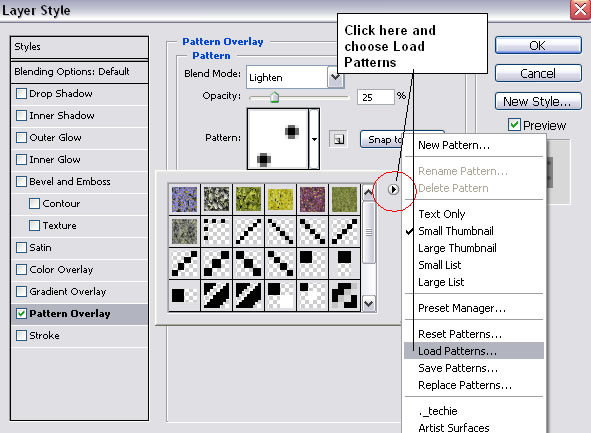
Task: Open Preset Manager from the menu
Action: [x=462, y=308]
